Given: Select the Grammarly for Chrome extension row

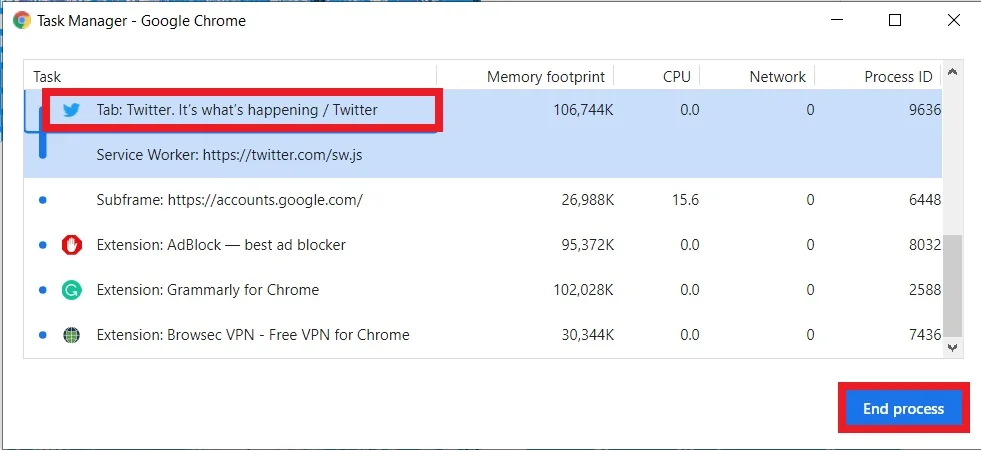Looking at the screenshot, I should 483,290.
